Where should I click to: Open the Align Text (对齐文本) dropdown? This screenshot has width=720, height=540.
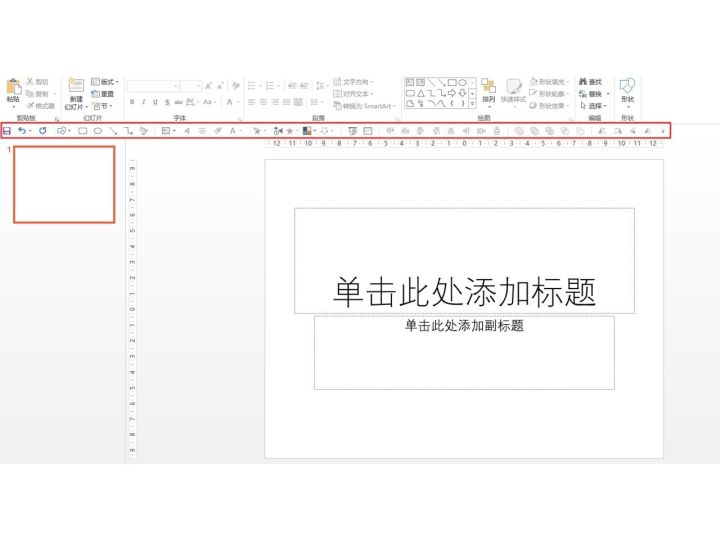(353, 94)
